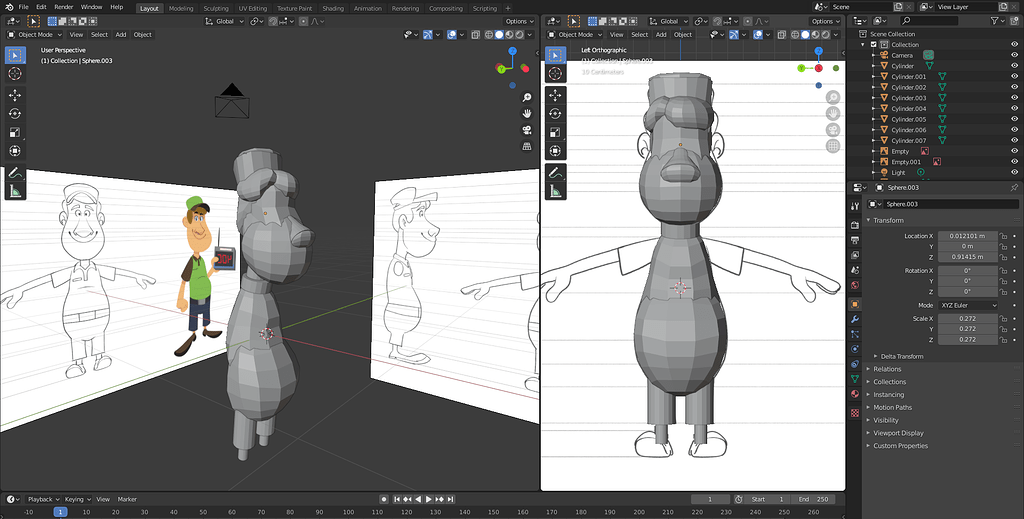
Task: Activate Select Box tool in left viewport
Action: click(x=14, y=55)
